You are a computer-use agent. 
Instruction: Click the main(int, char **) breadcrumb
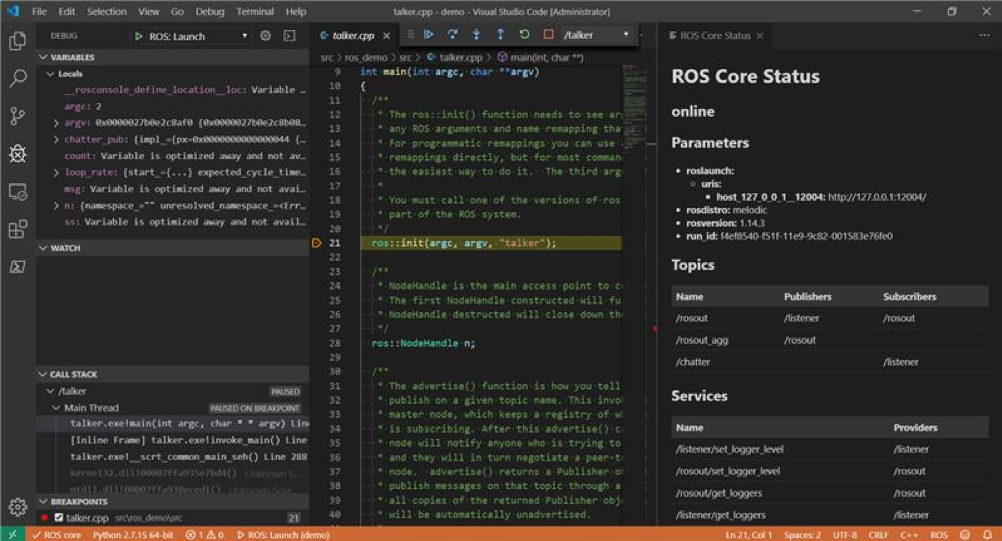point(541,57)
